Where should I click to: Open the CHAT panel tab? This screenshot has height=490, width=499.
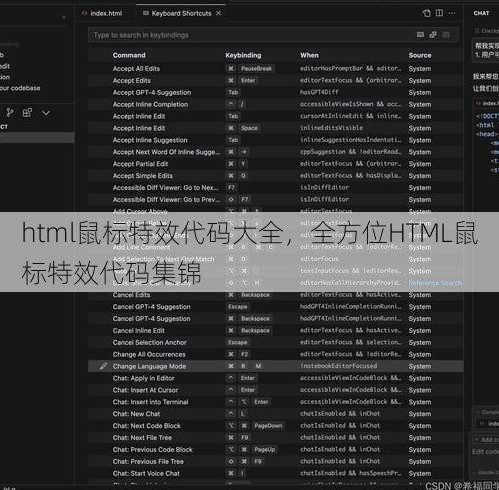click(x=481, y=13)
